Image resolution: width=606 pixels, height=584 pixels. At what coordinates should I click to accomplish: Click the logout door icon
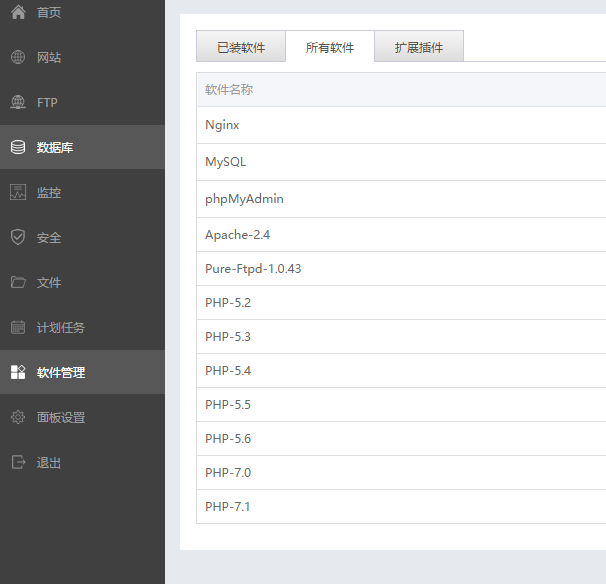pos(18,462)
